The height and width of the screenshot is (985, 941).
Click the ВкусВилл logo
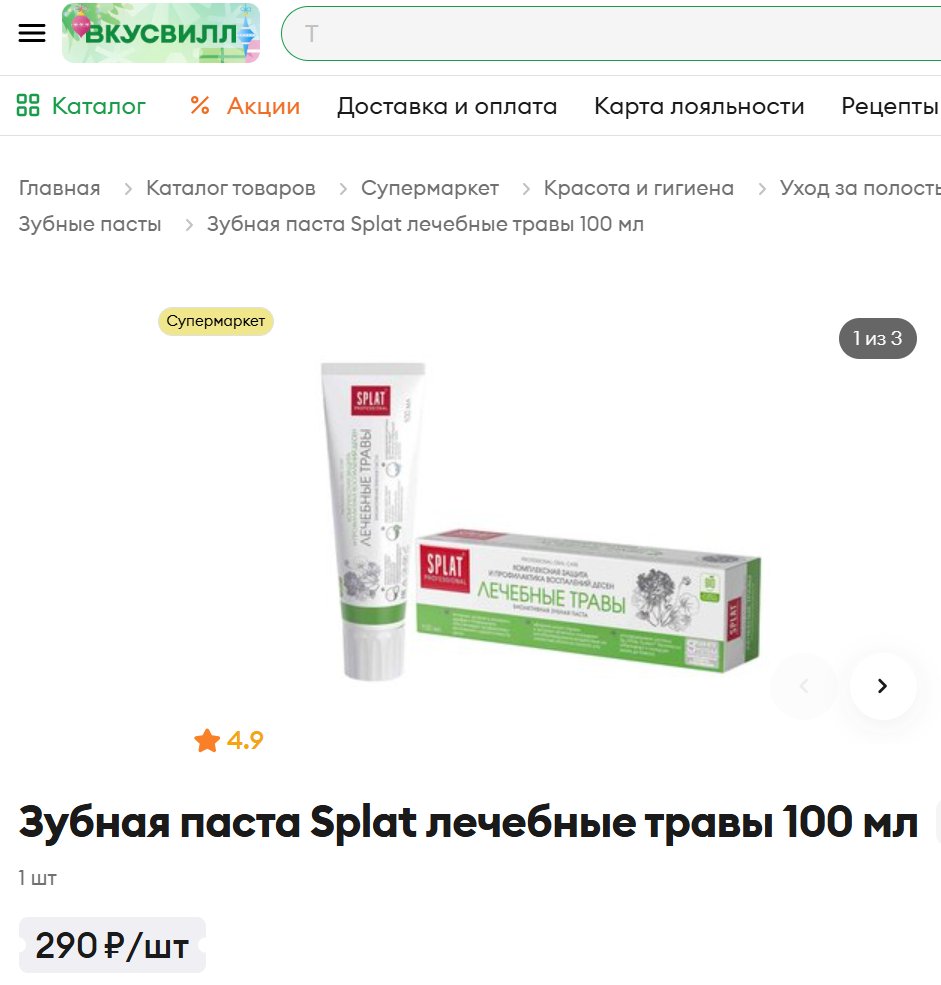[161, 33]
